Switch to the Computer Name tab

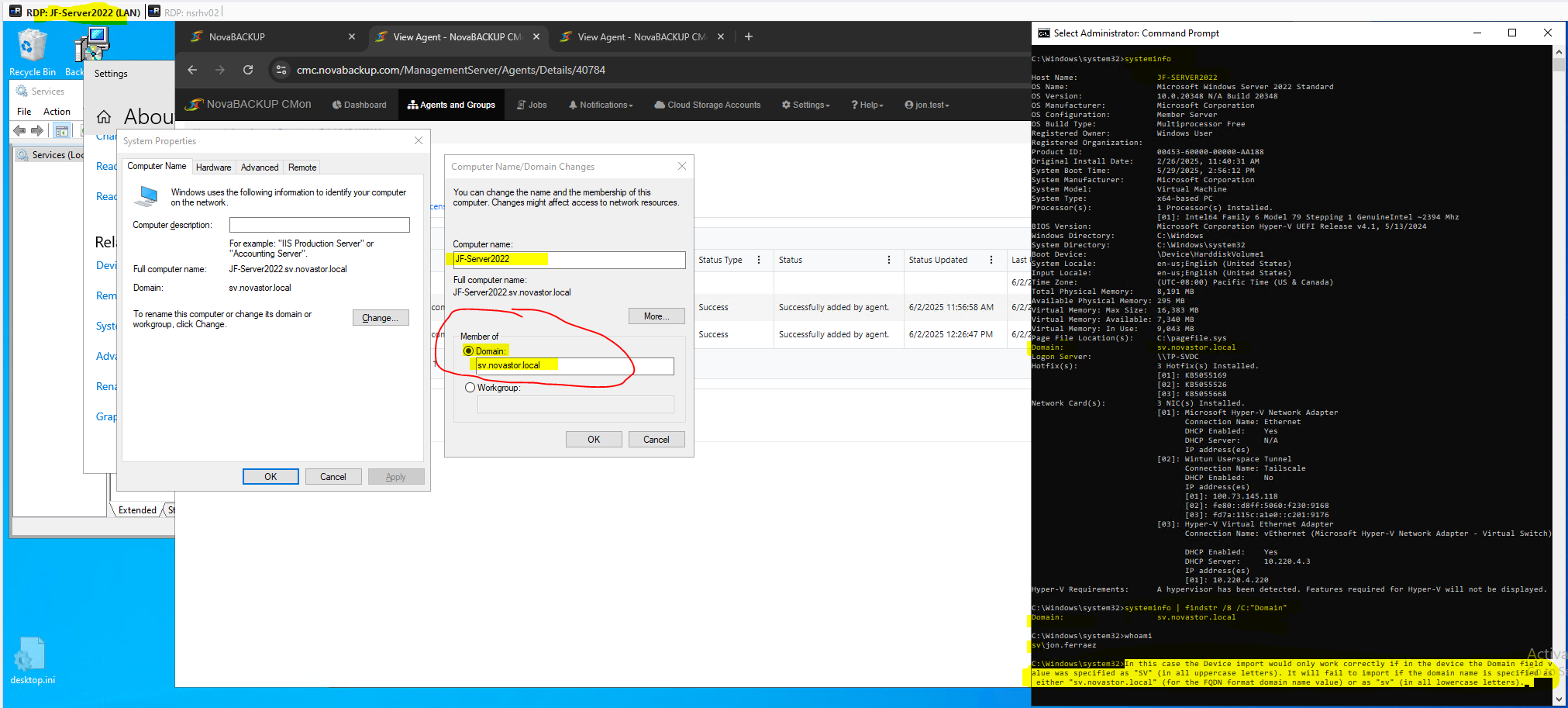[157, 166]
